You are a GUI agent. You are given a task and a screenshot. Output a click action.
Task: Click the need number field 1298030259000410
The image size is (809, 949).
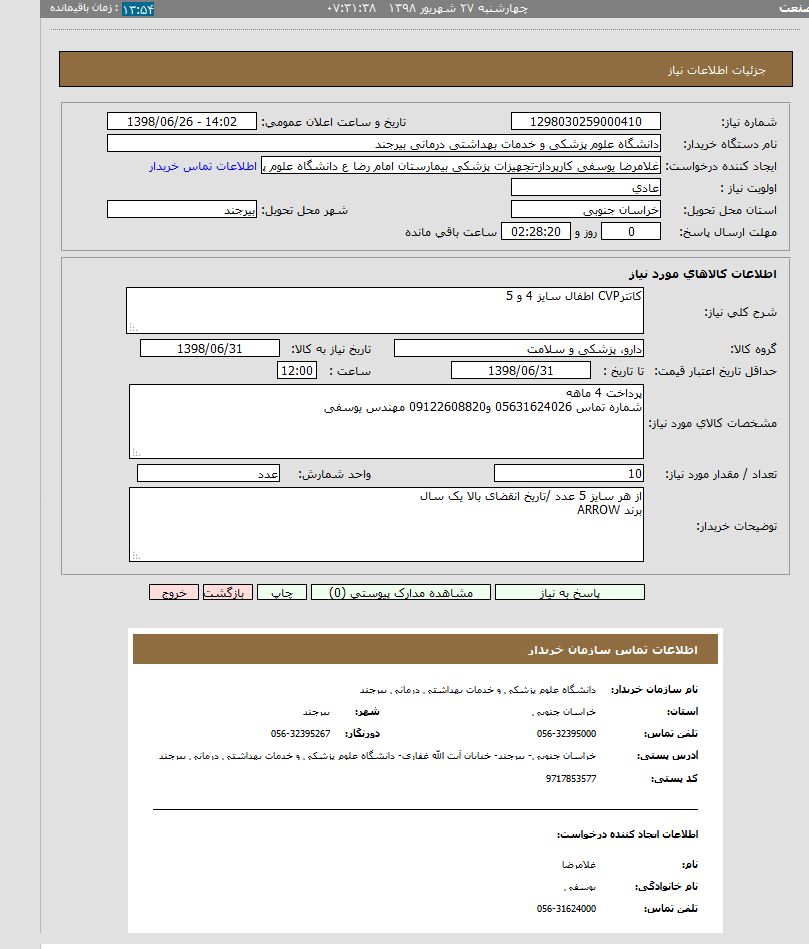[585, 122]
